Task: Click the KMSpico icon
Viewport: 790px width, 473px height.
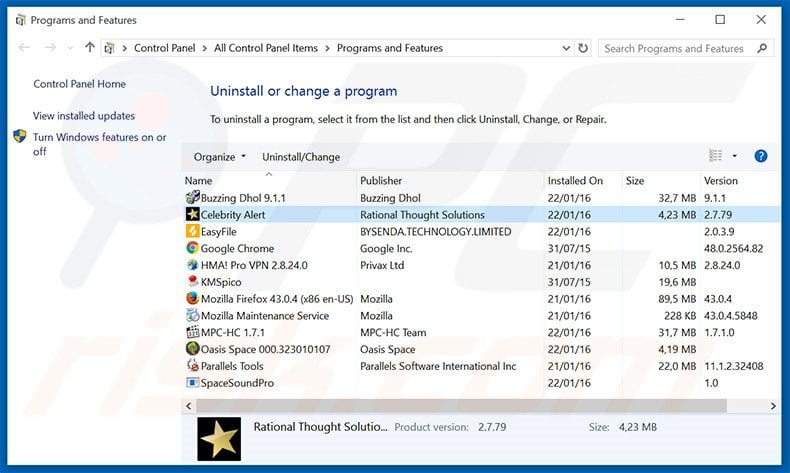Action: [x=192, y=281]
